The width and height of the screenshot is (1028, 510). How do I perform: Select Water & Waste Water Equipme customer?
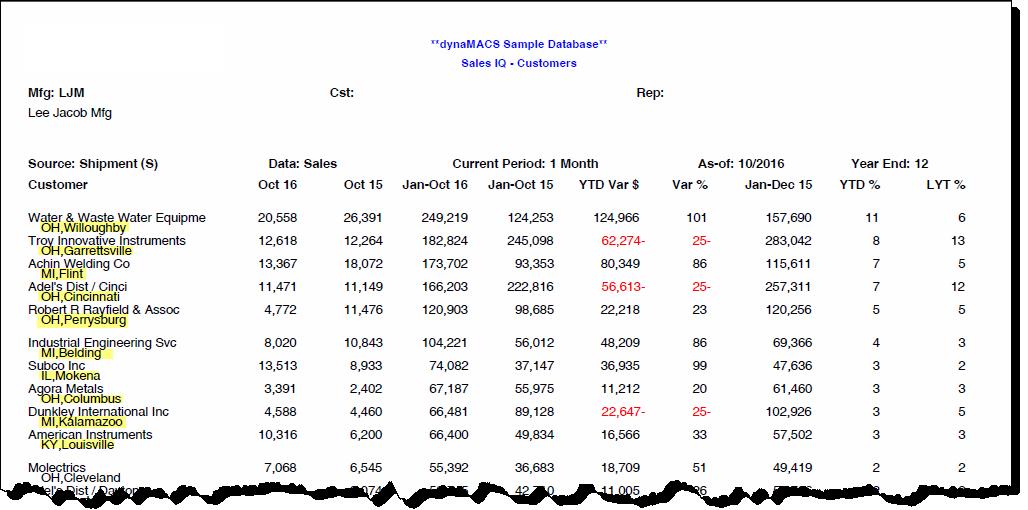coord(117,218)
